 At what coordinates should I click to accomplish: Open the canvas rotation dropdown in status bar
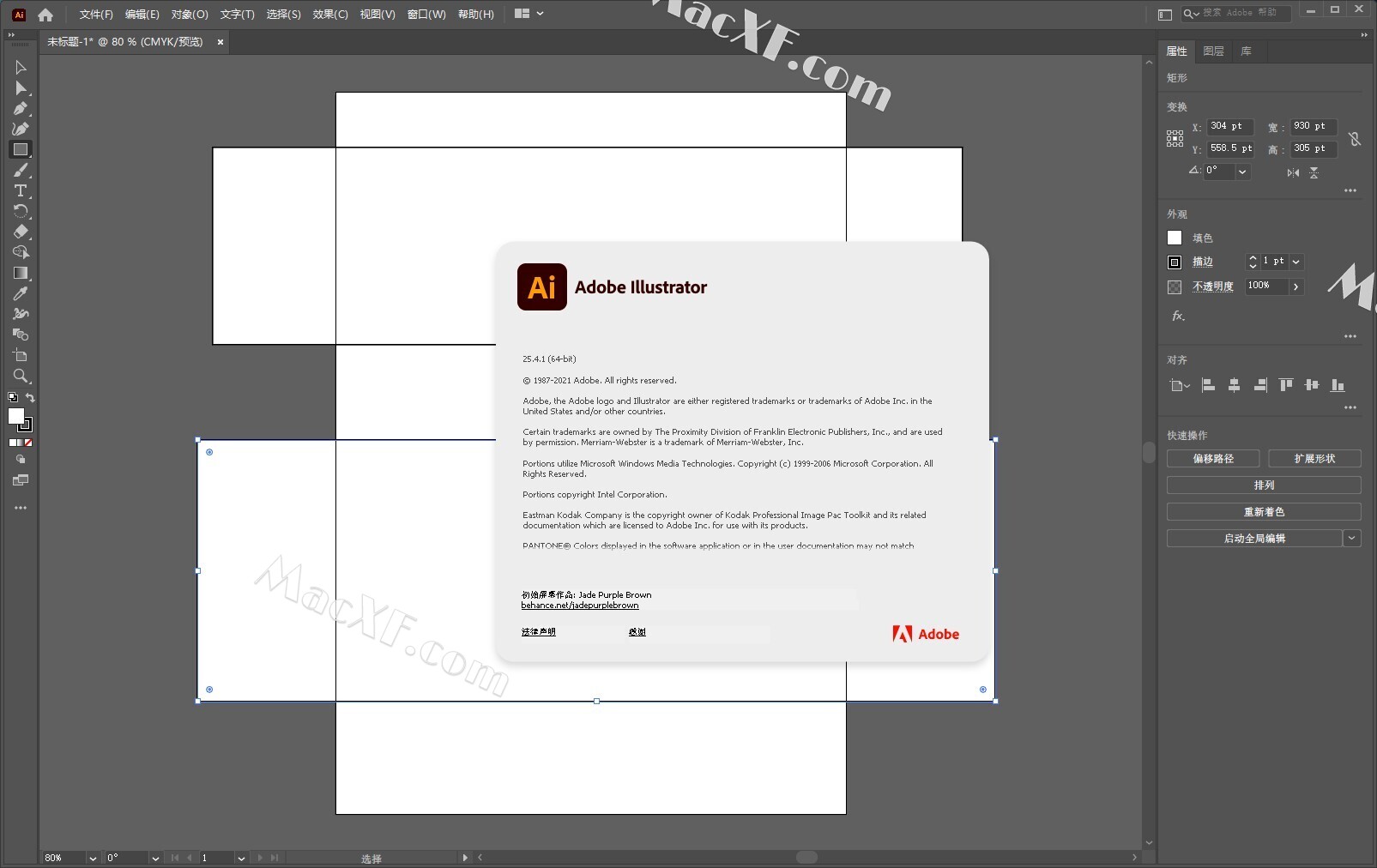click(x=155, y=858)
